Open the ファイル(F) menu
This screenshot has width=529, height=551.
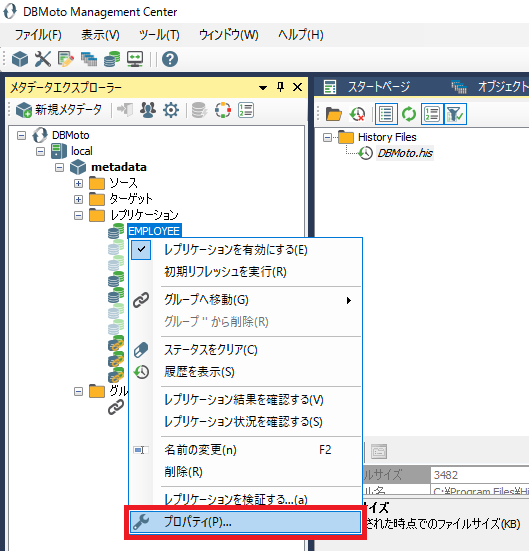[x=38, y=35]
